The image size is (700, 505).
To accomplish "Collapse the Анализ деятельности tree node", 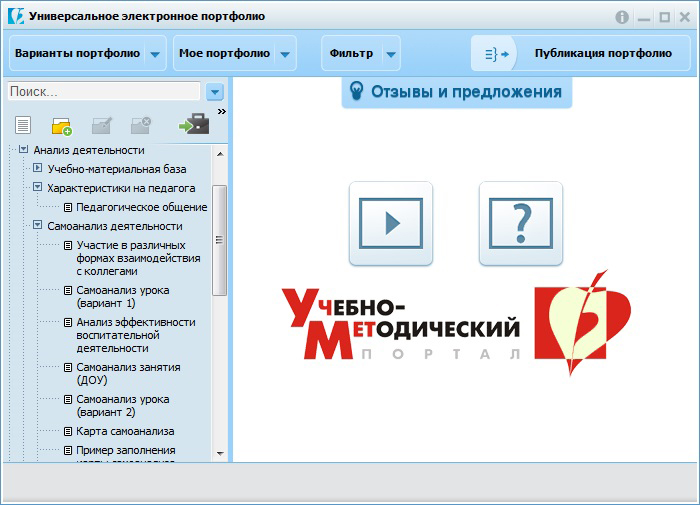I will point(24,150).
